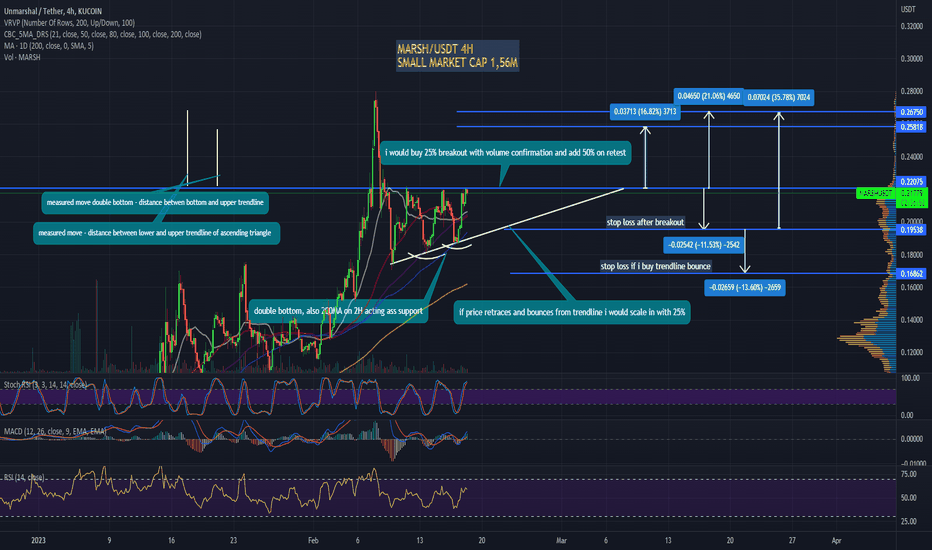Select the MARSH/USDT 4H small market cap note
The height and width of the screenshot is (550, 932).
pyautogui.click(x=457, y=56)
